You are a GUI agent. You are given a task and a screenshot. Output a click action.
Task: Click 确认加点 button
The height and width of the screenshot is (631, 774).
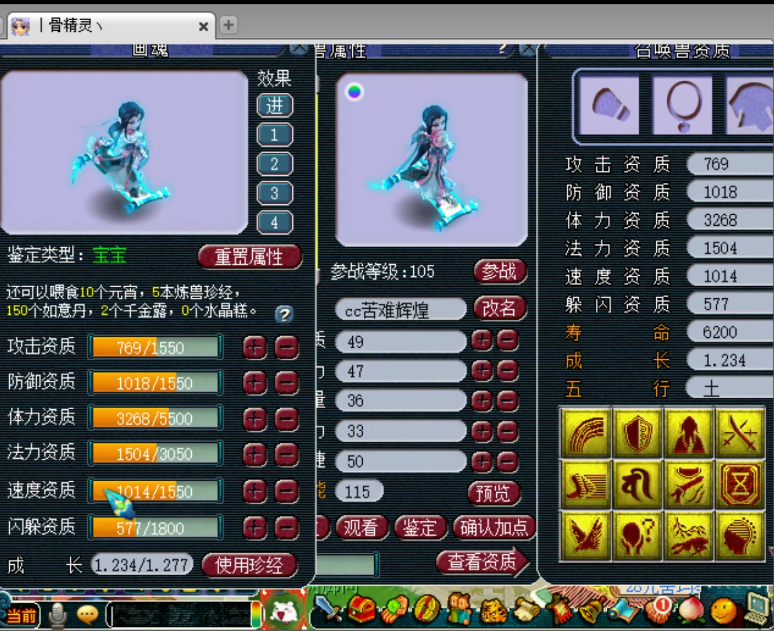click(494, 527)
